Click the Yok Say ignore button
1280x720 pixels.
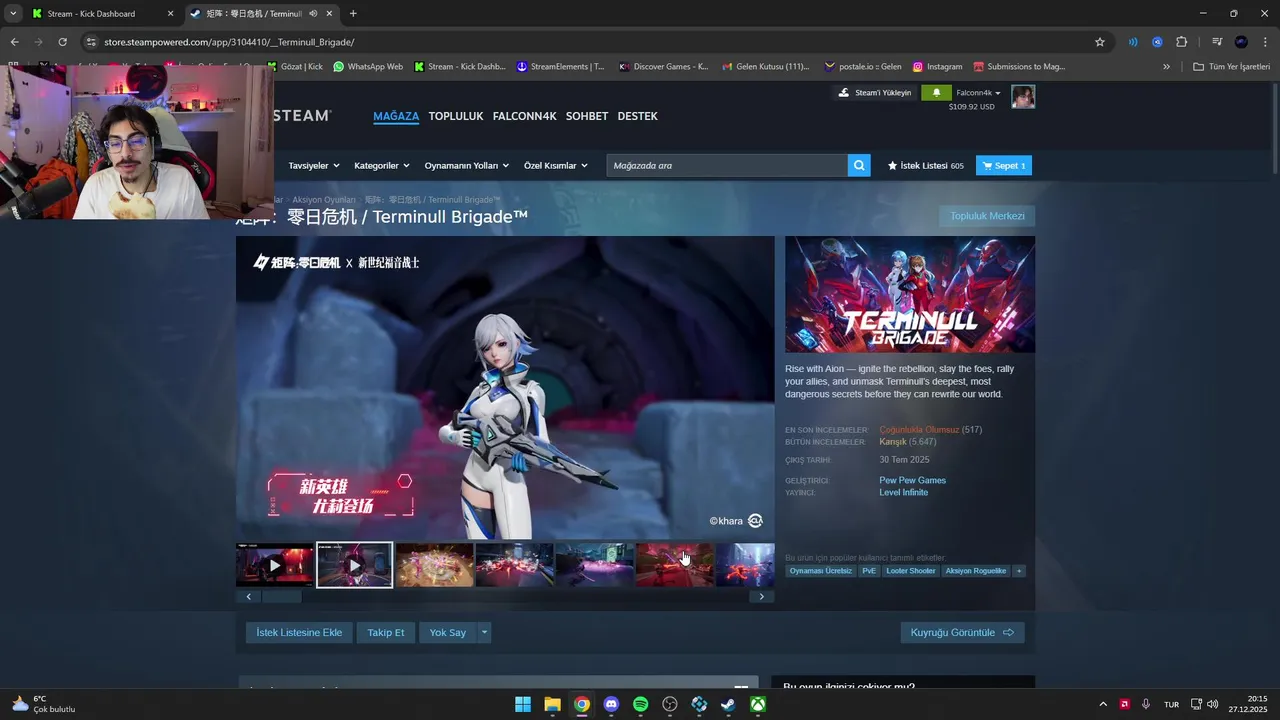[448, 632]
